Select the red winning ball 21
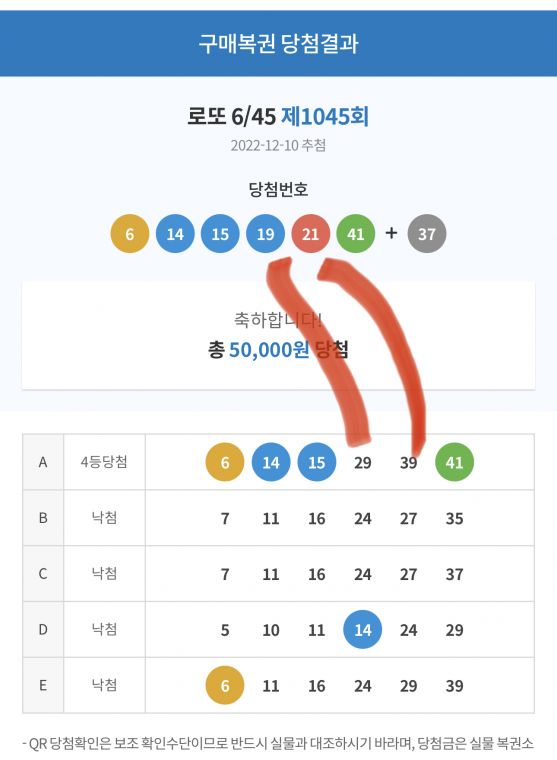The width and height of the screenshot is (557, 760). [x=310, y=234]
